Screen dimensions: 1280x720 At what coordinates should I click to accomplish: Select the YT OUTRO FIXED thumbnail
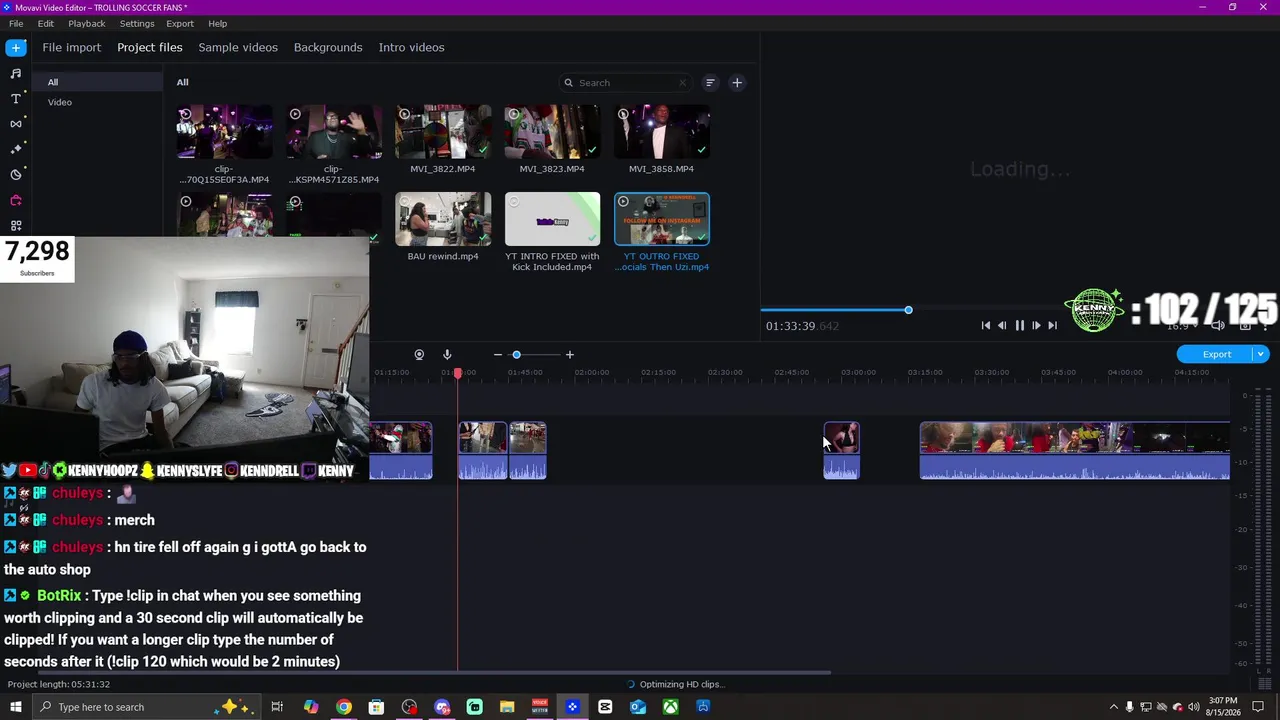(x=662, y=219)
